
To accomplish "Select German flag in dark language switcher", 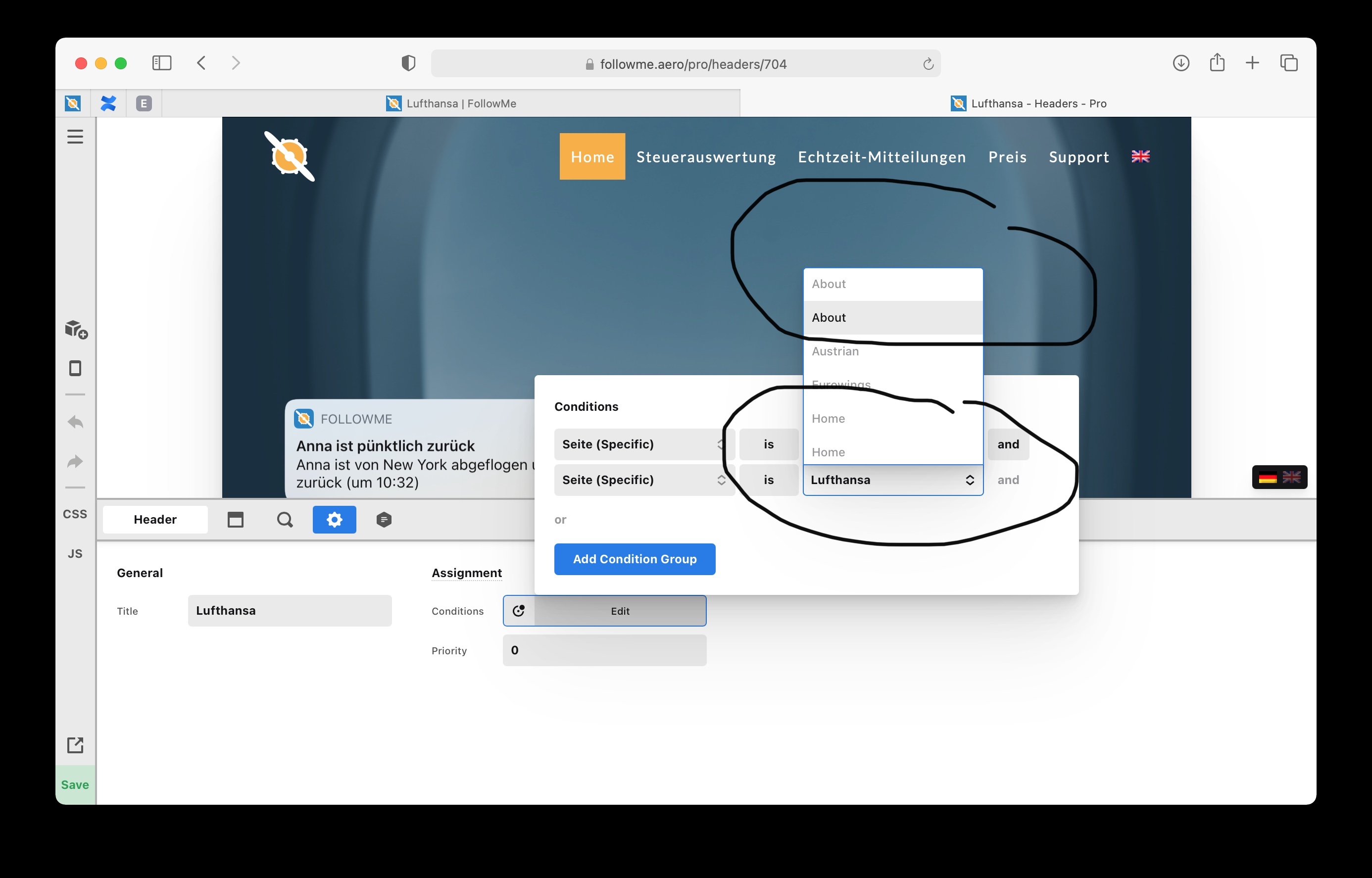I will click(1268, 478).
